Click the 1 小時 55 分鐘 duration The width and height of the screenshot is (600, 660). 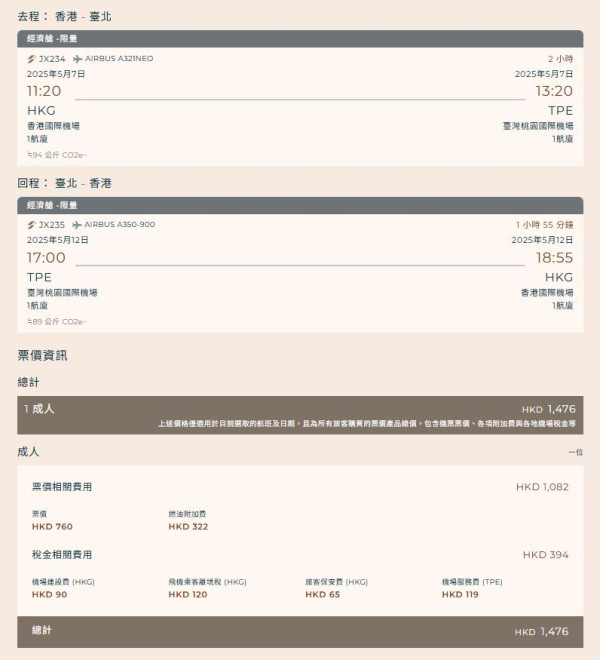[x=544, y=225]
